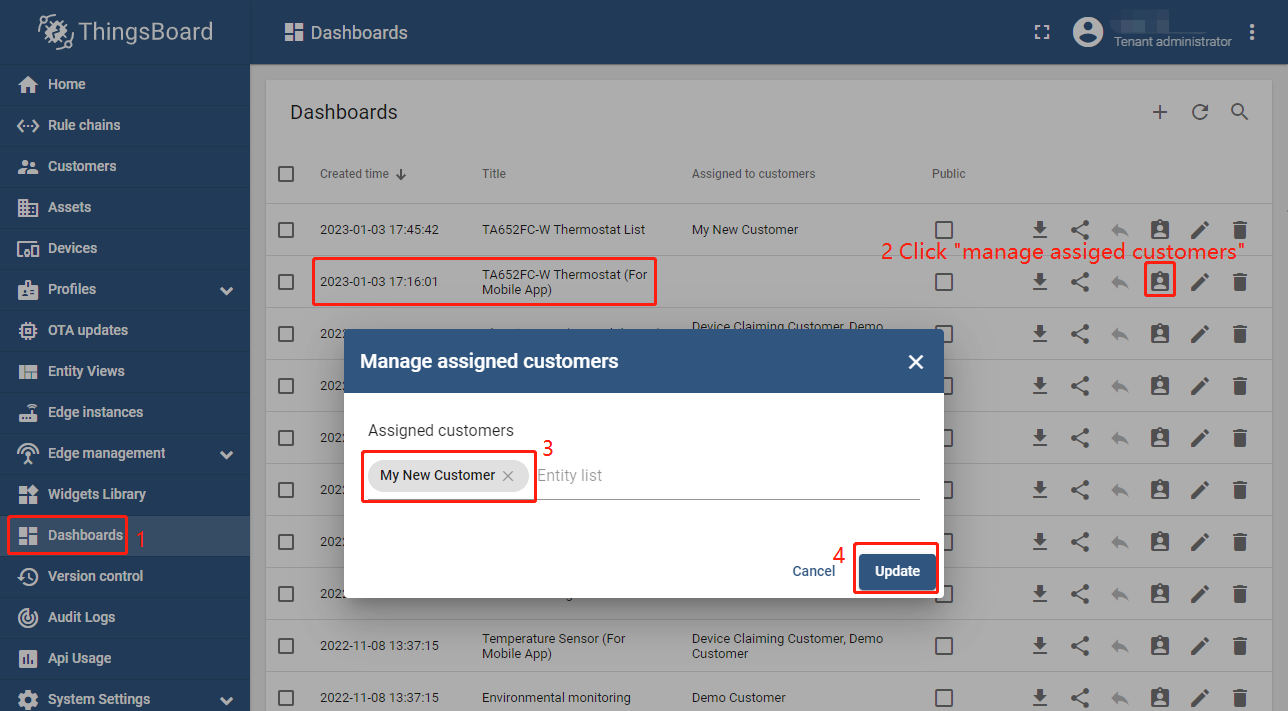
Task: Tick the select-all checkbox in table header
Action: point(286,174)
